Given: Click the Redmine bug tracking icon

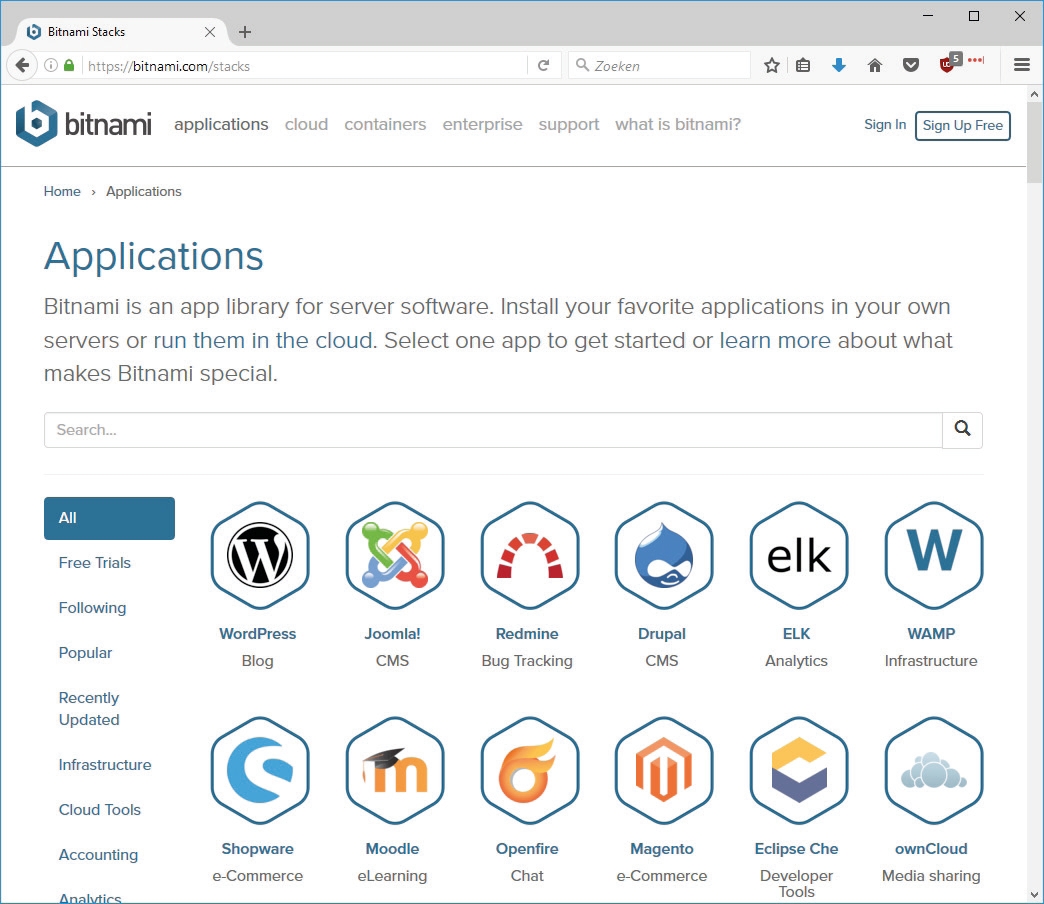Looking at the screenshot, I should click(529, 556).
